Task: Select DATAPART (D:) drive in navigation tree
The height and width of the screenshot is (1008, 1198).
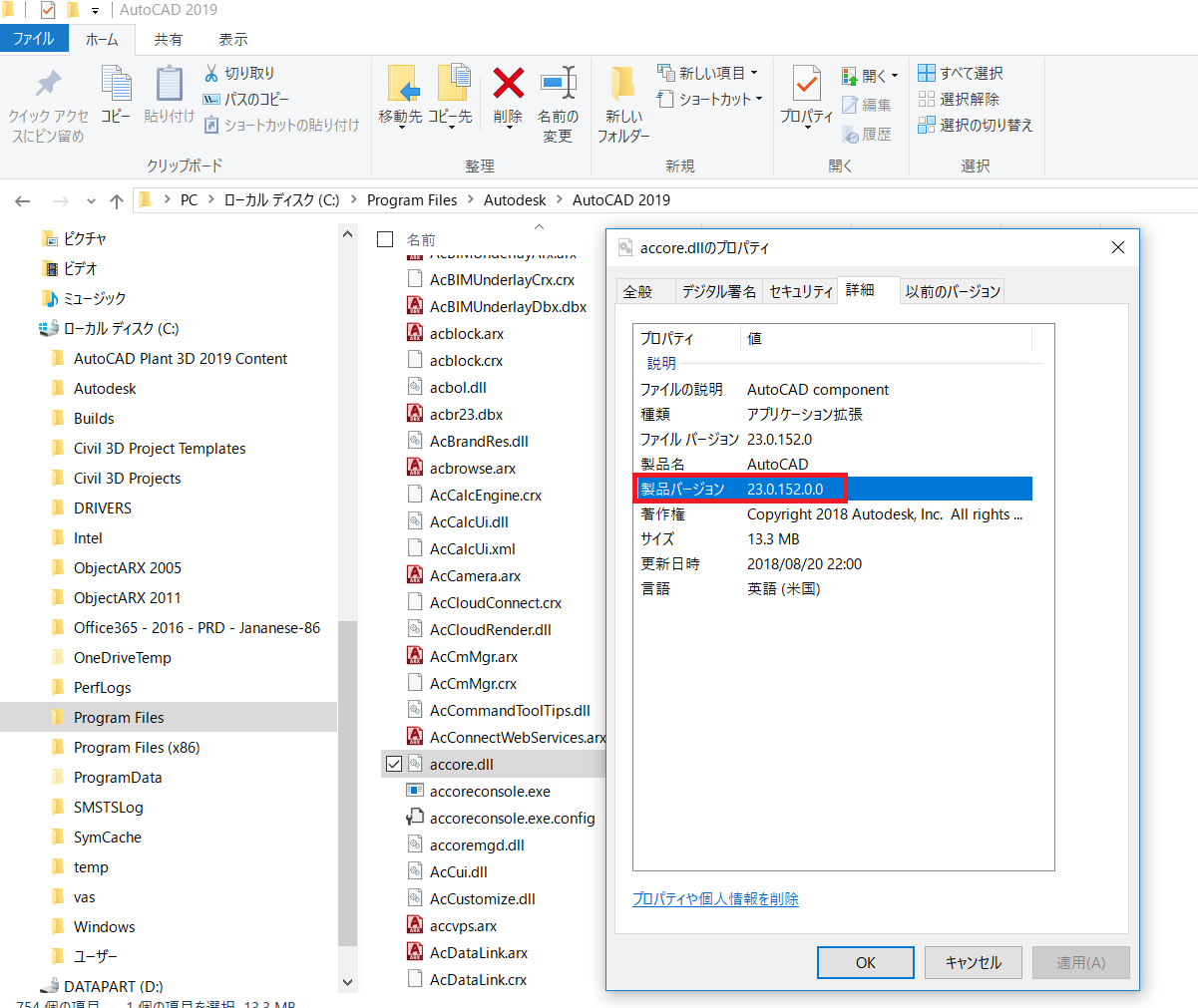Action: [113, 986]
